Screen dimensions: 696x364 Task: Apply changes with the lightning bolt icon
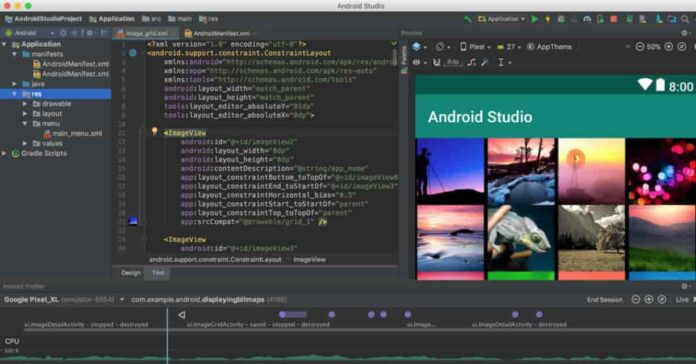(x=548, y=19)
